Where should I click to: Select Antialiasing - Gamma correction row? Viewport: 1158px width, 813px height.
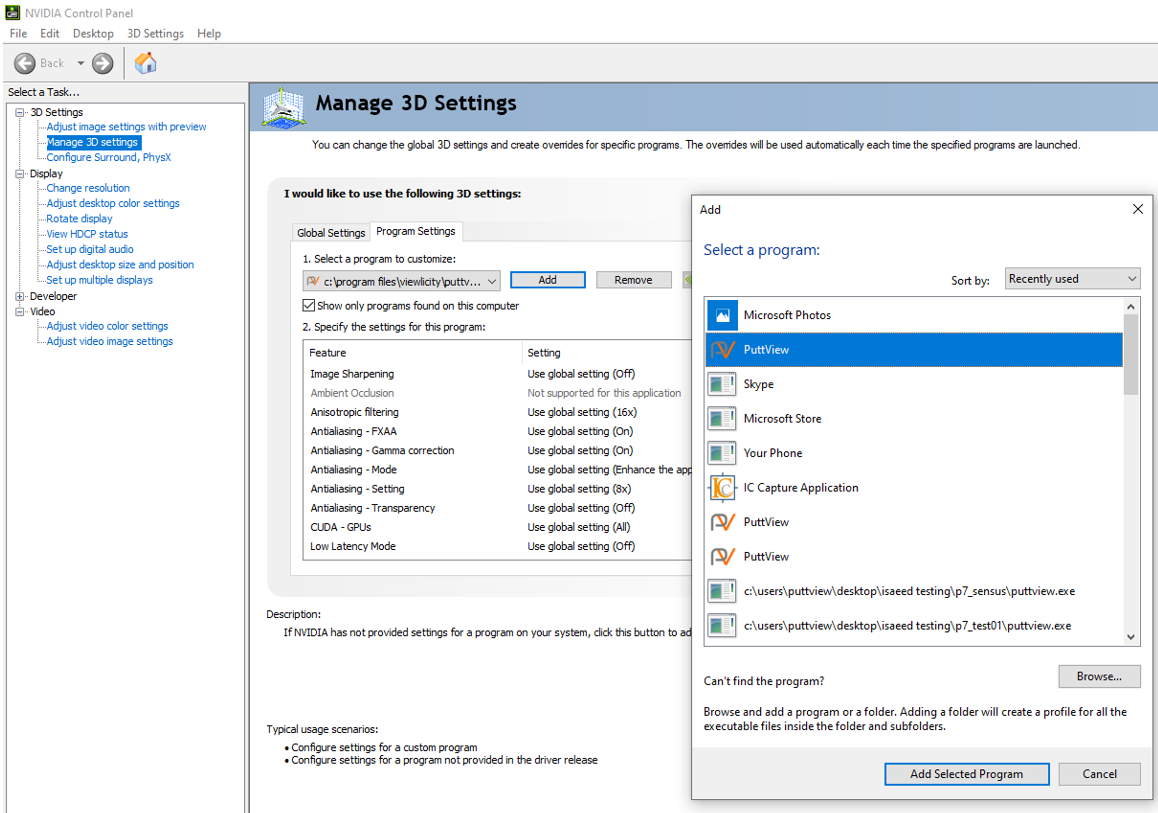point(498,450)
